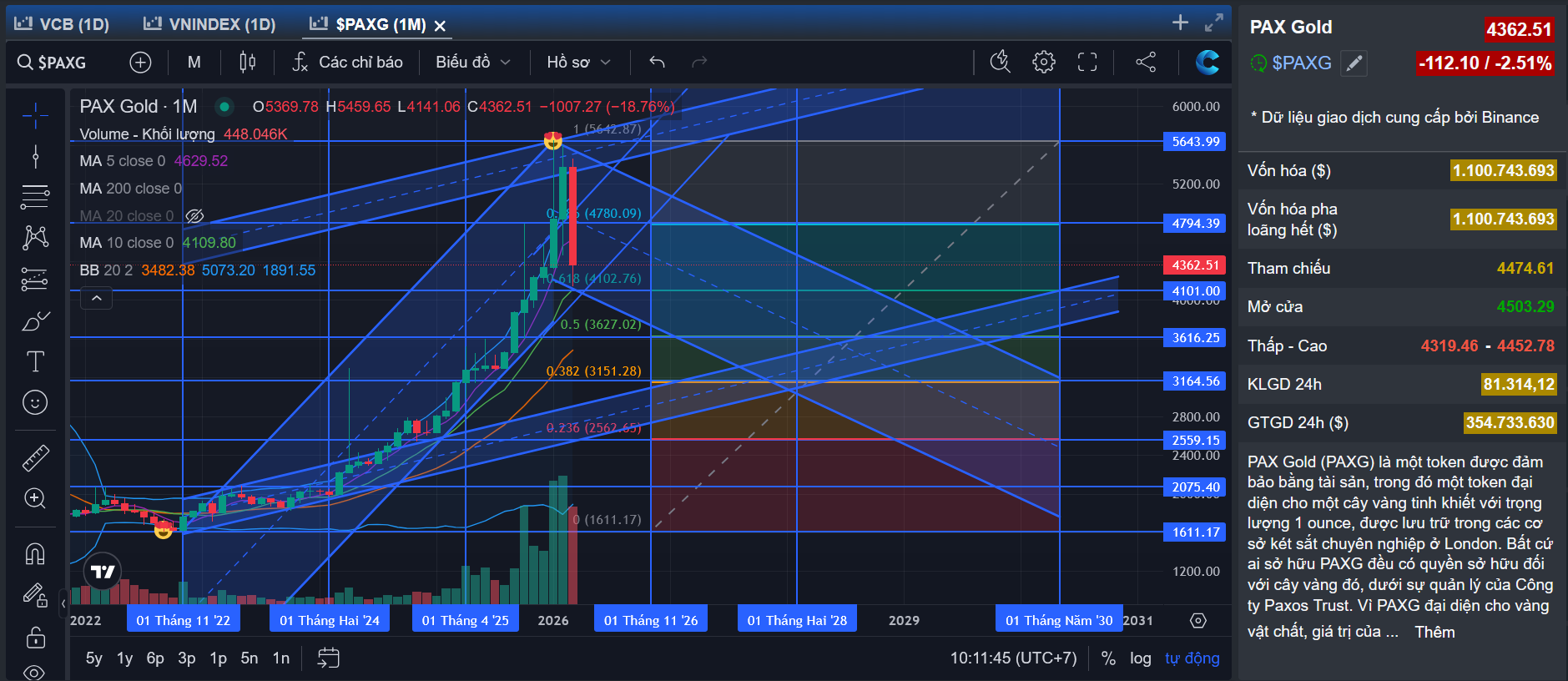The height and width of the screenshot is (681, 1568).
Task: Select the 5n time range
Action: pos(250,658)
